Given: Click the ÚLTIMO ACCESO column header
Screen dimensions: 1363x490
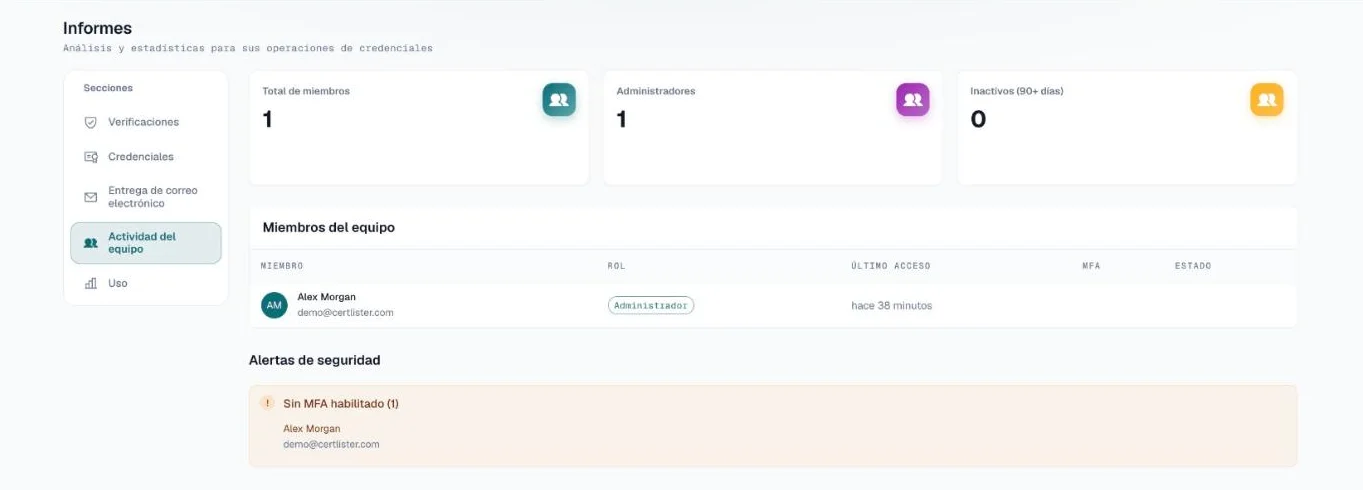Looking at the screenshot, I should click(x=891, y=266).
